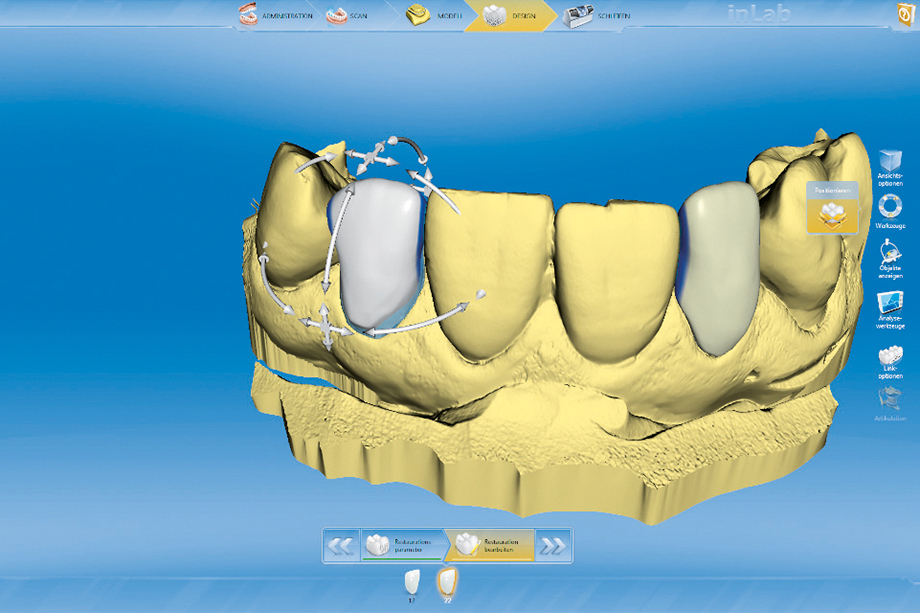Image resolution: width=920 pixels, height=613 pixels.
Task: Open the Werkzeuge tool wheel
Action: click(x=889, y=208)
